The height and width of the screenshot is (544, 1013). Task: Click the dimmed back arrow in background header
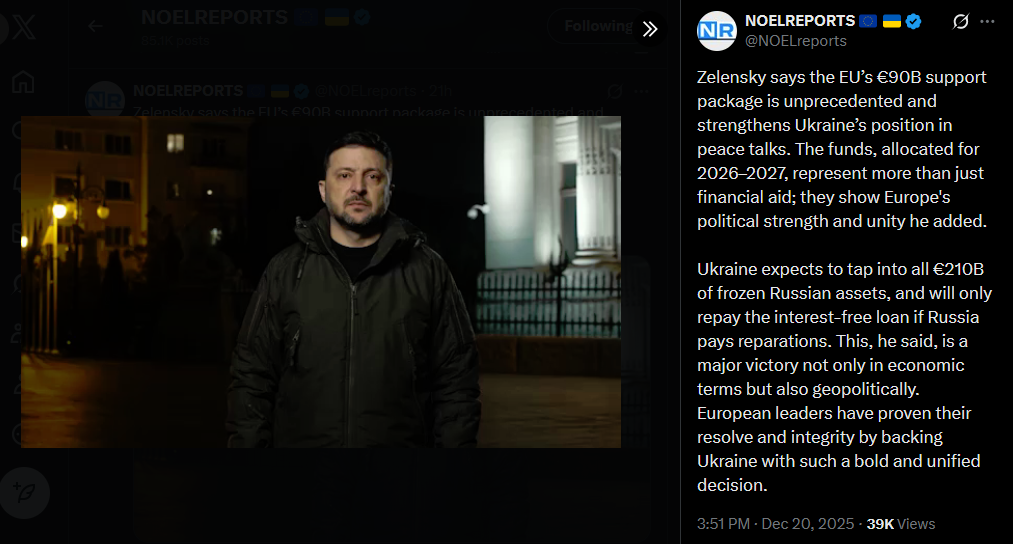coord(96,26)
